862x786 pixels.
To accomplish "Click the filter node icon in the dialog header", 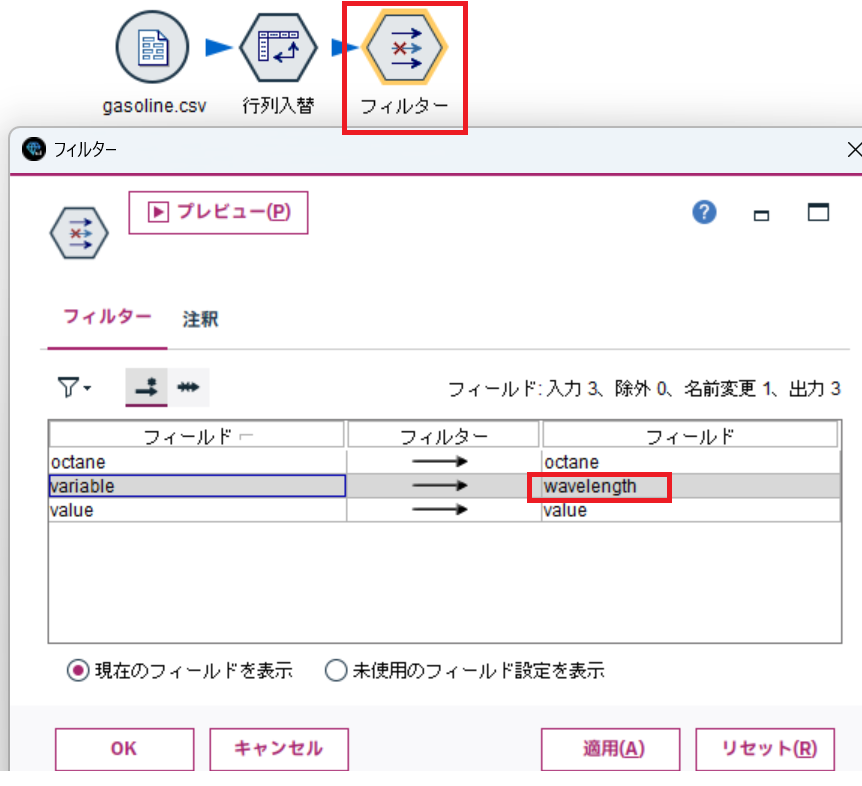I will coord(78,232).
